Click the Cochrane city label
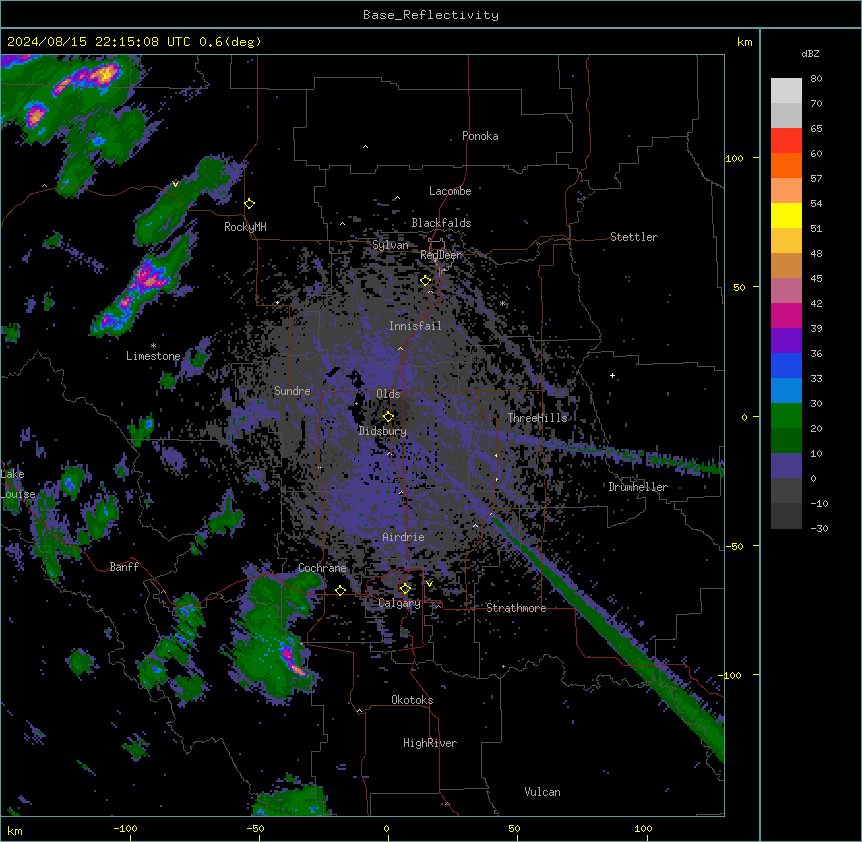Viewport: 862px width, 842px height. coord(322,568)
